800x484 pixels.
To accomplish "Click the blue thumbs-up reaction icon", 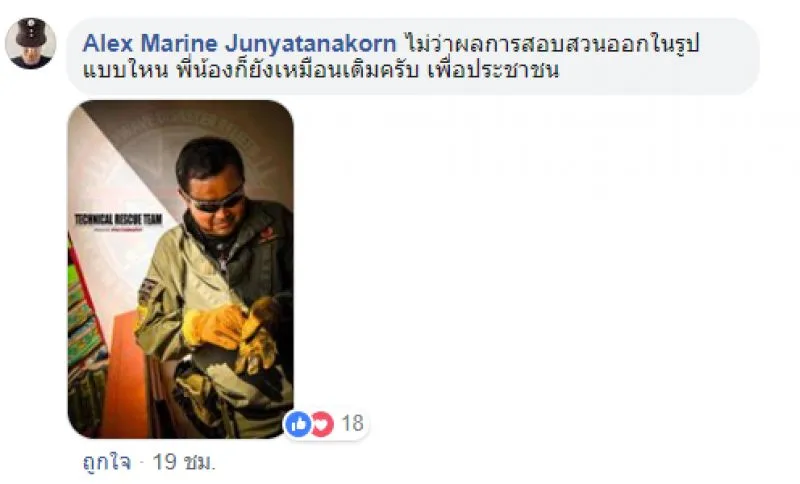I will click(x=298, y=423).
